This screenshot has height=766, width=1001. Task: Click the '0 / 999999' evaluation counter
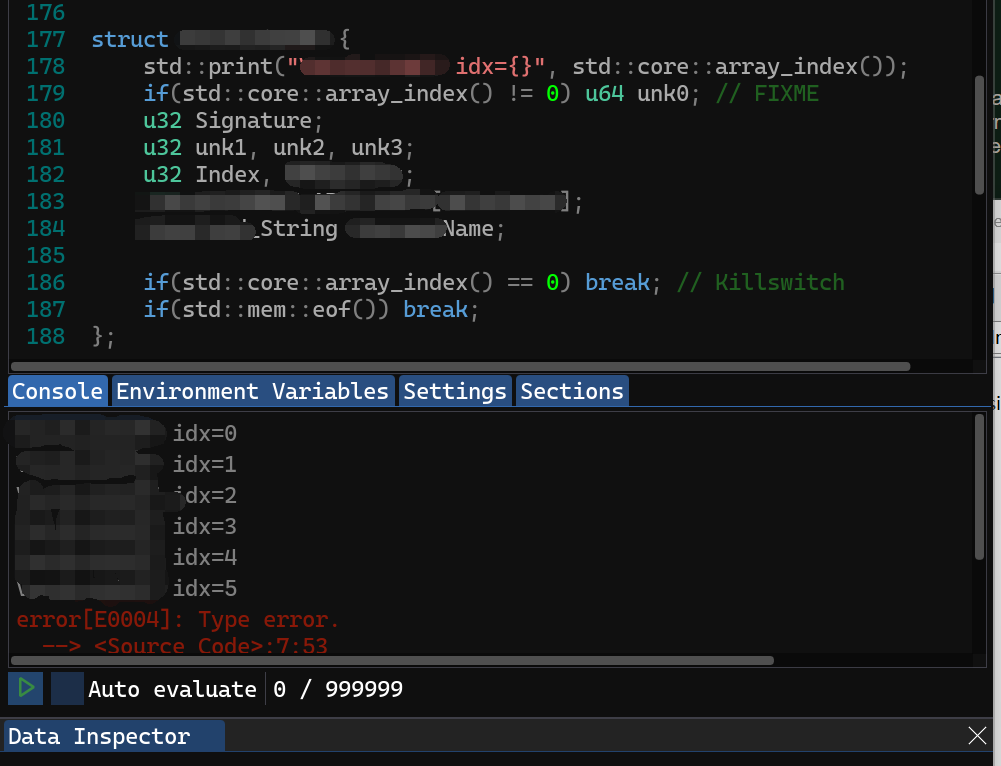point(338,689)
